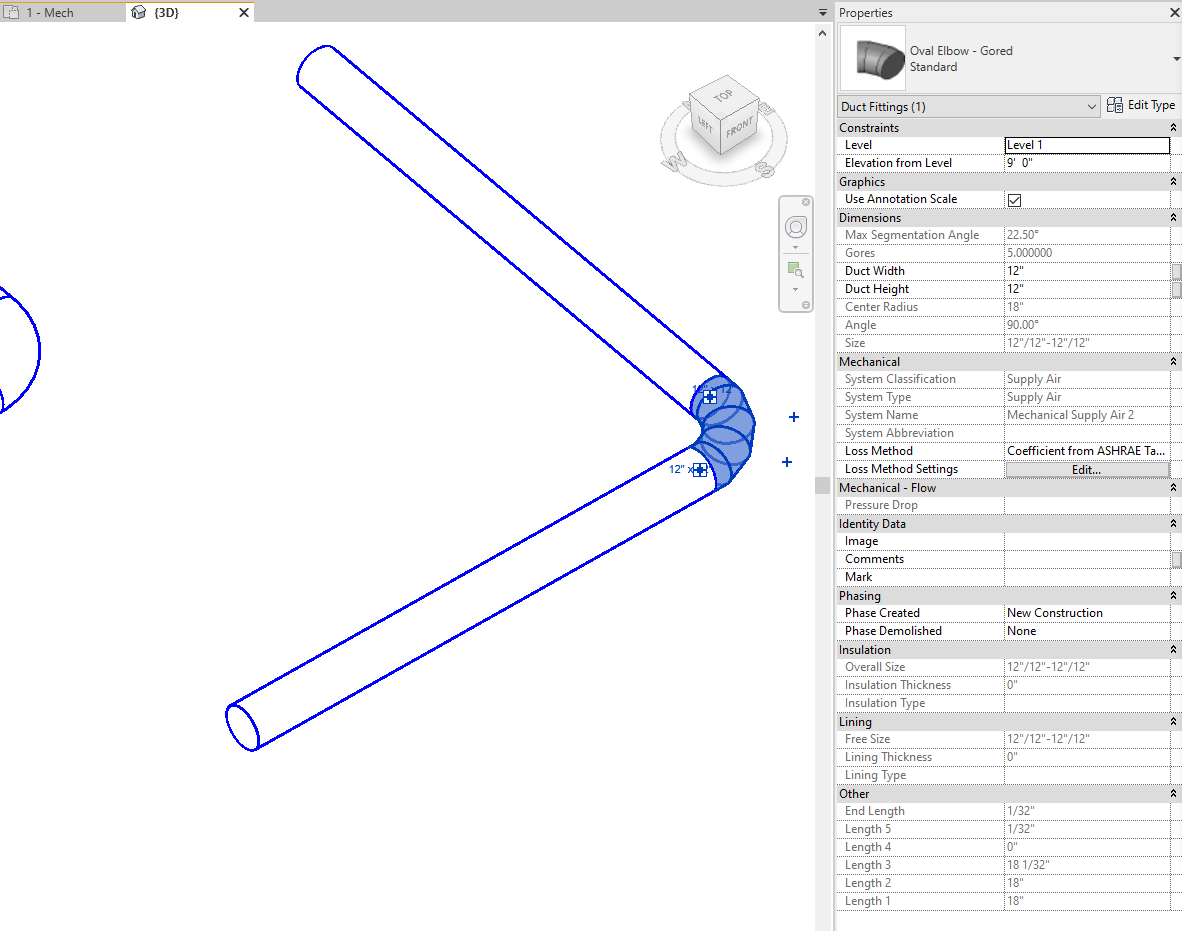Open the zoom options dropdown arrow
The width and height of the screenshot is (1182, 931).
[x=795, y=289]
